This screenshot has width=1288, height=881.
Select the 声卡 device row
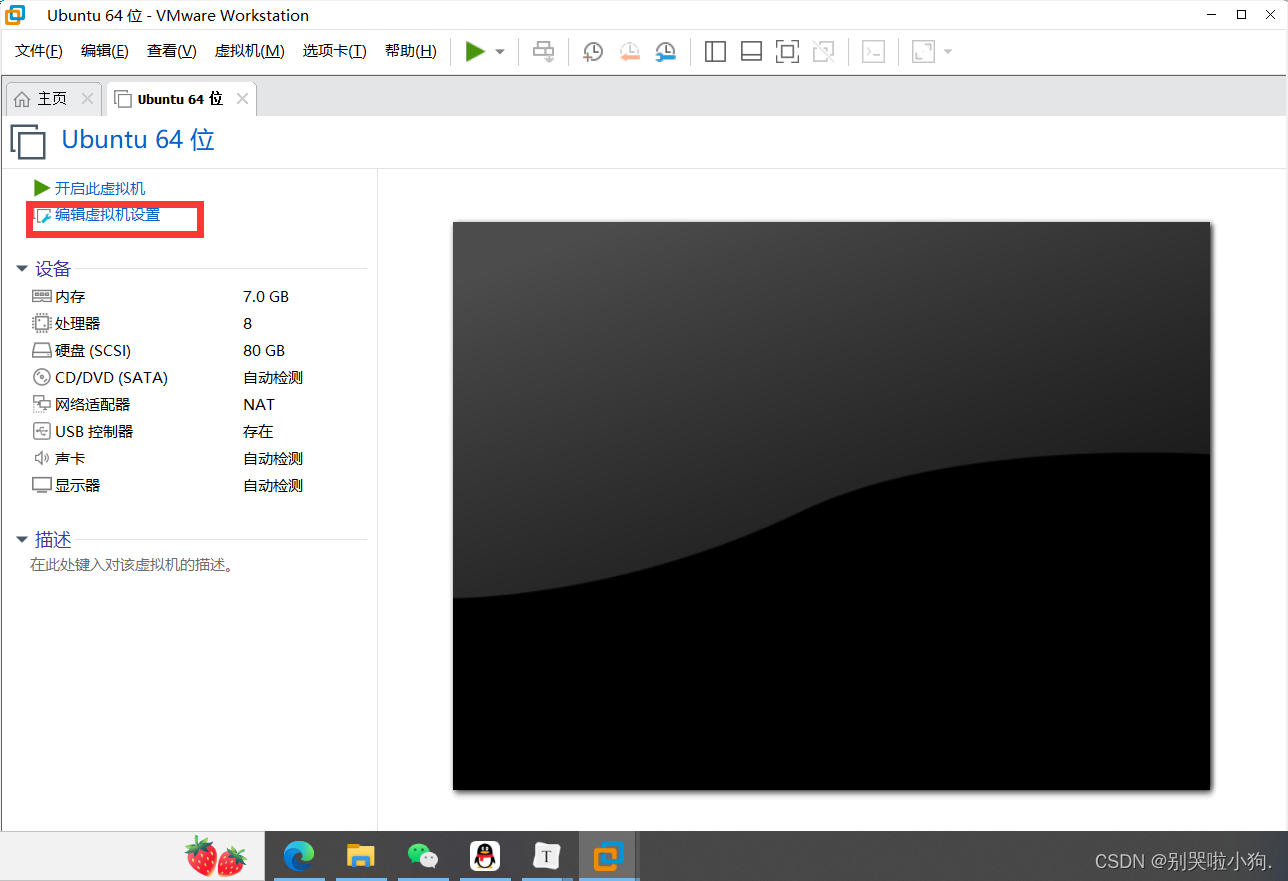tap(198, 459)
